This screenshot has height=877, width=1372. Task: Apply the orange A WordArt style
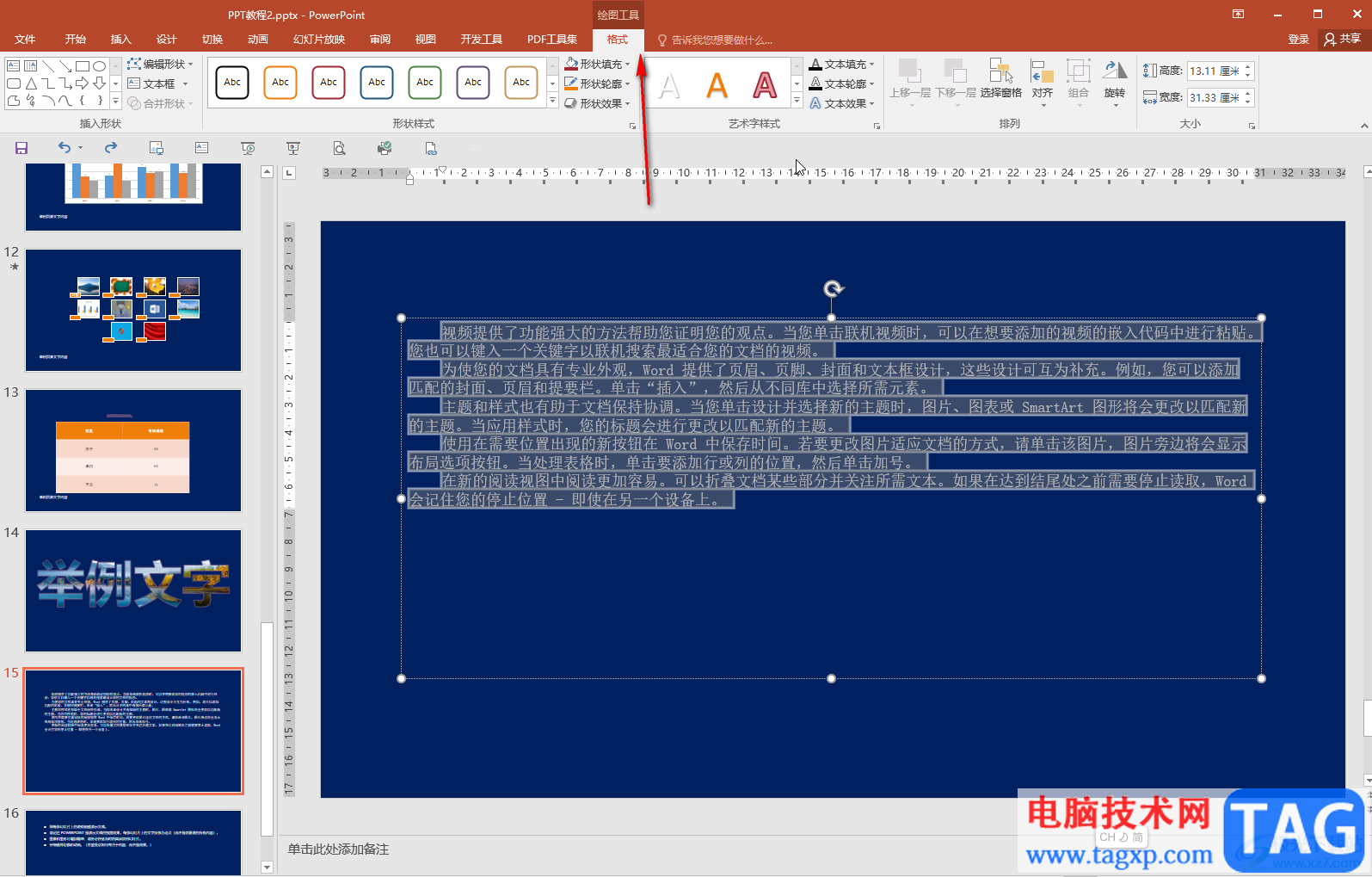click(x=717, y=85)
